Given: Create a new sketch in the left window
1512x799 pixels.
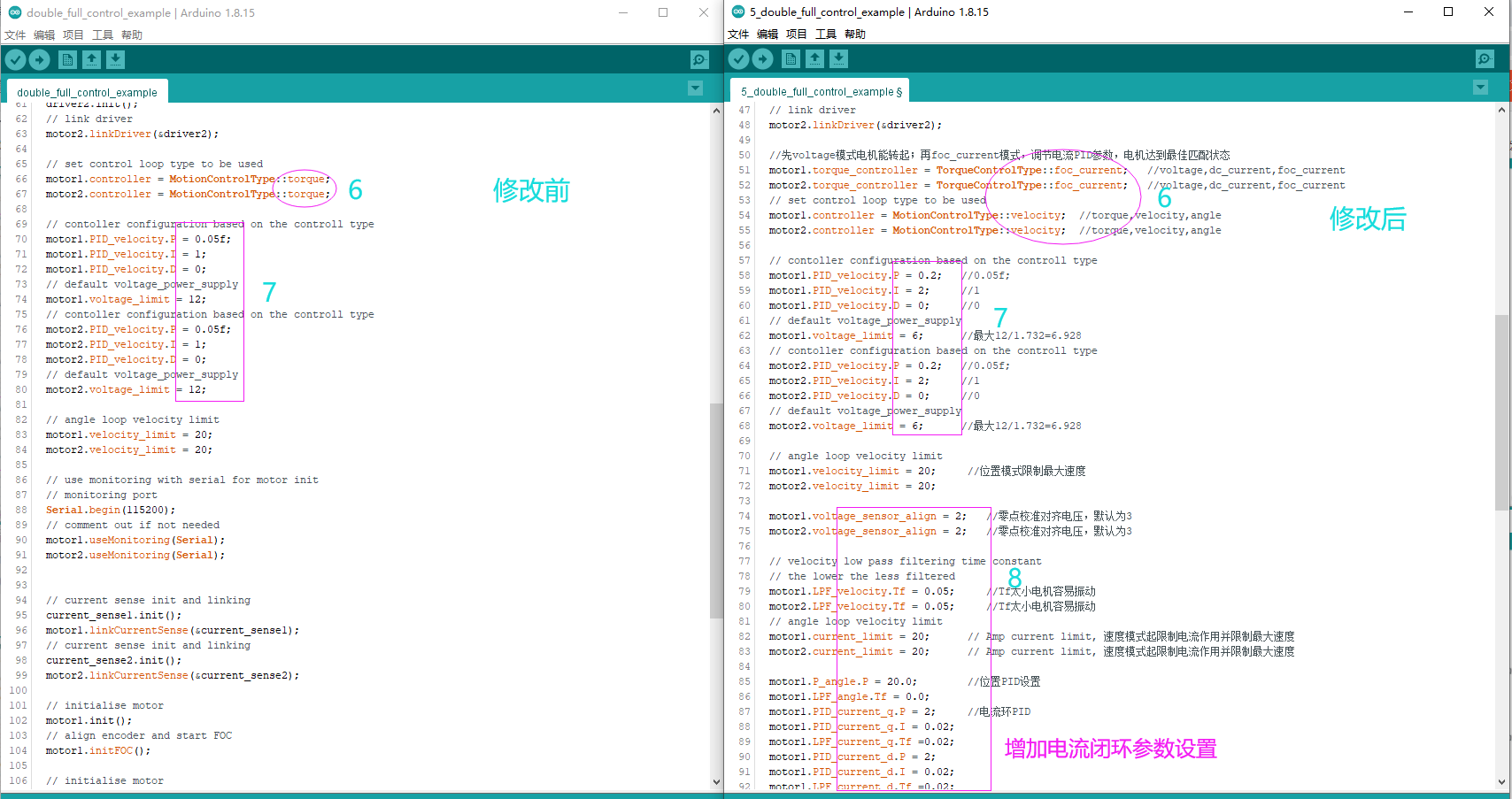Looking at the screenshot, I should click(x=67, y=58).
